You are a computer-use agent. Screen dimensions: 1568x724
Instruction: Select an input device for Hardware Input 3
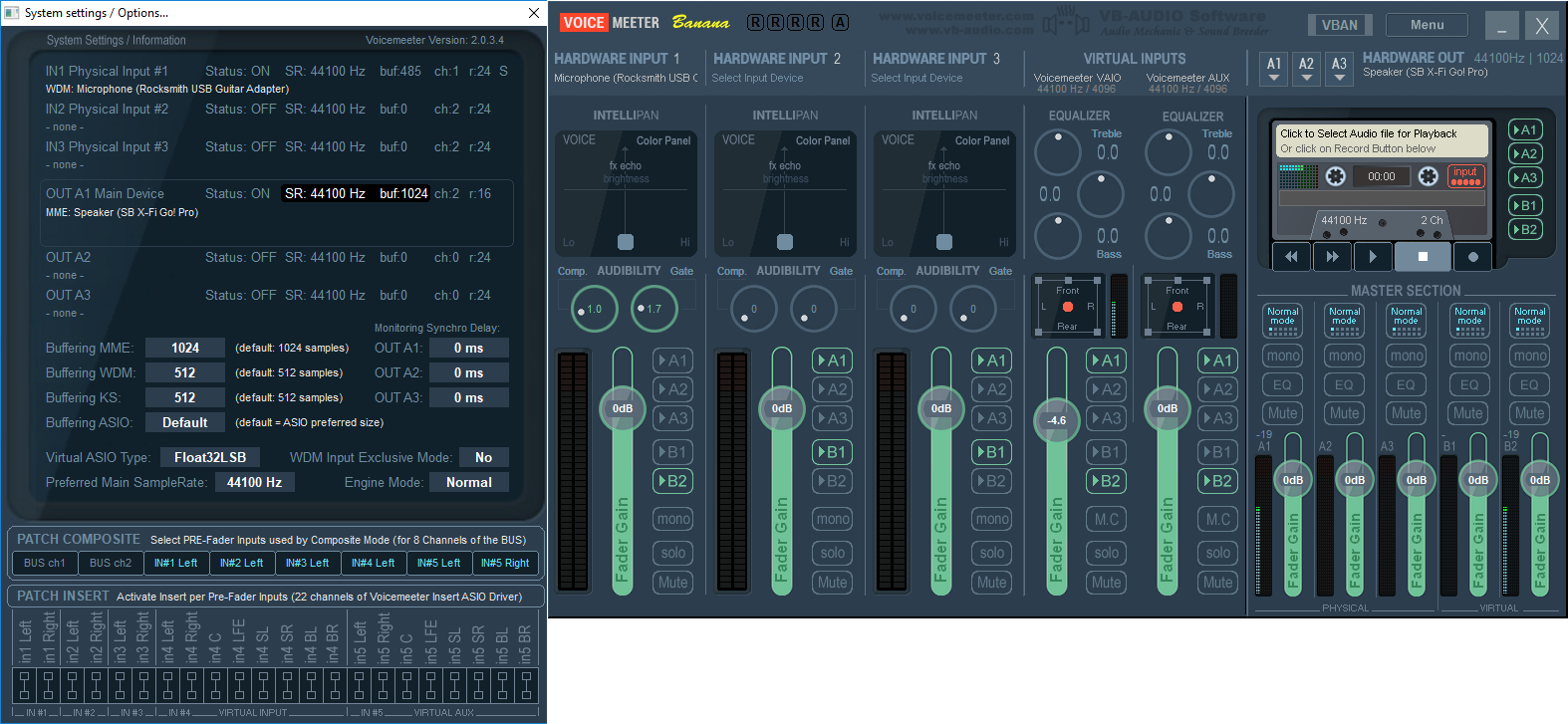(x=916, y=78)
